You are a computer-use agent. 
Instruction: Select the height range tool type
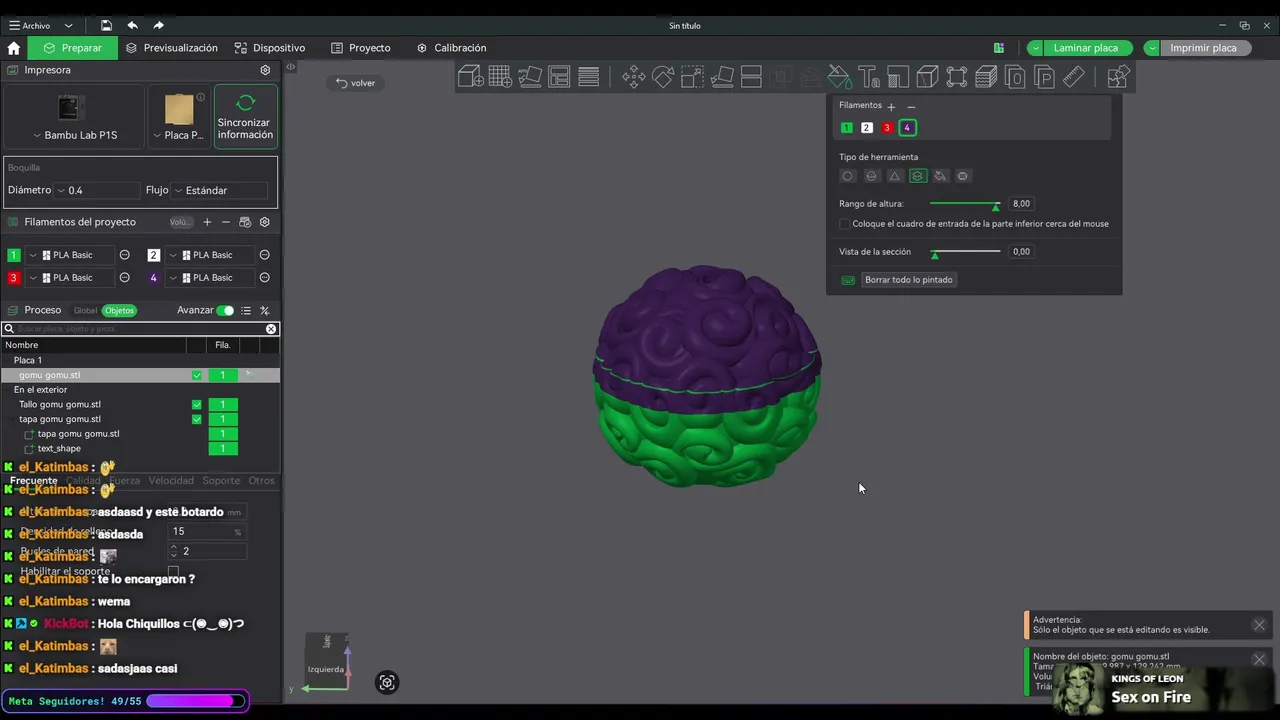click(x=918, y=176)
